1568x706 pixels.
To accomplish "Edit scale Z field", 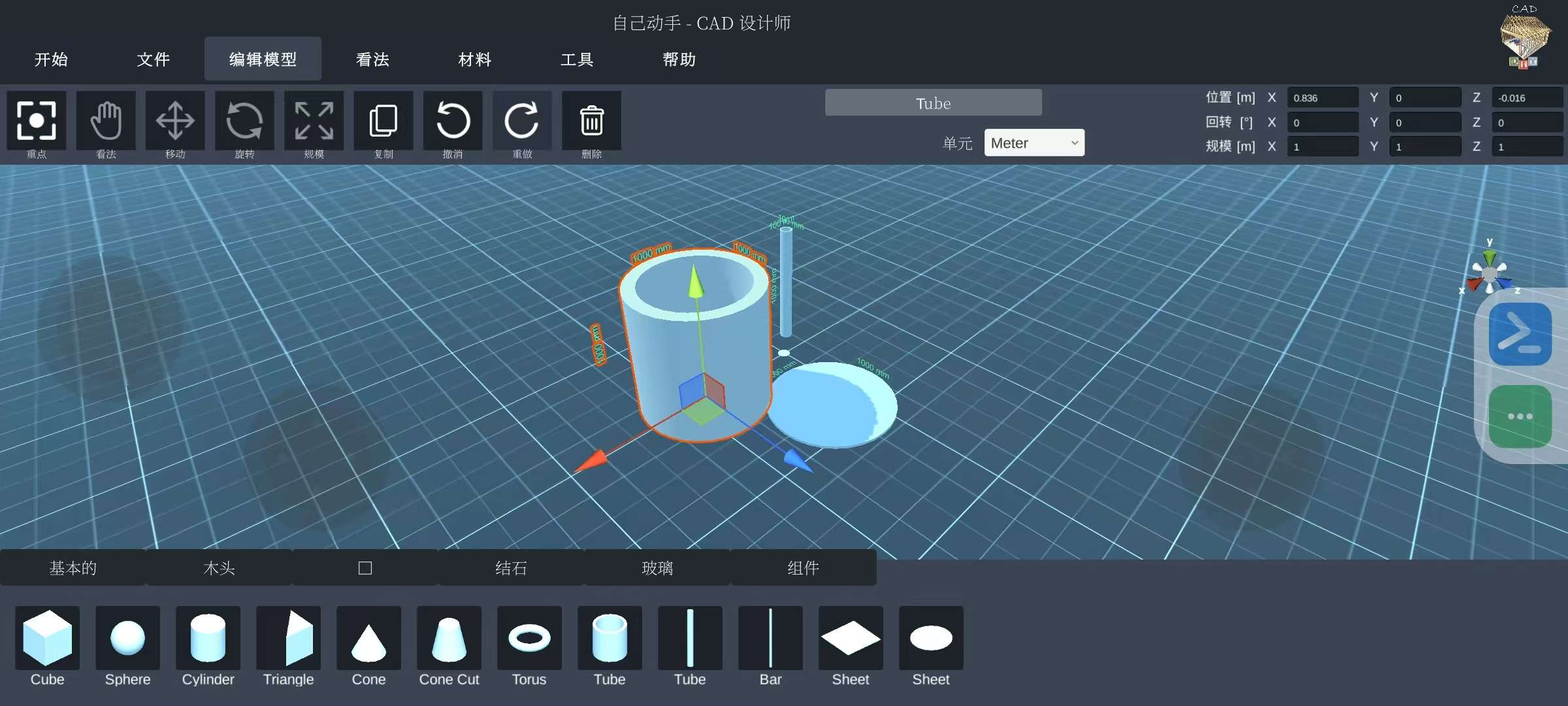I will coord(1527,146).
